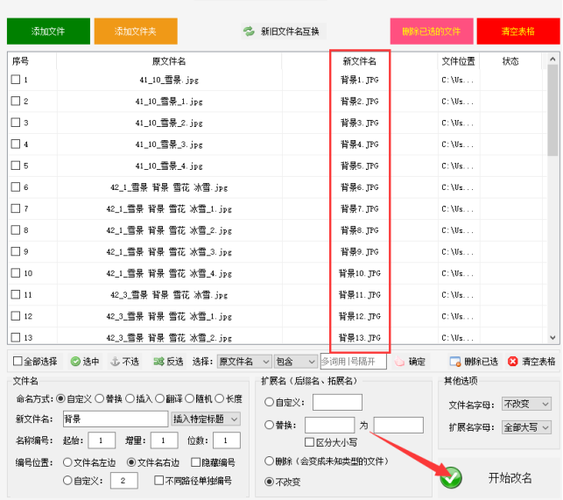
Task: Click the cell 背景10.JPG
Action: (x=359, y=273)
